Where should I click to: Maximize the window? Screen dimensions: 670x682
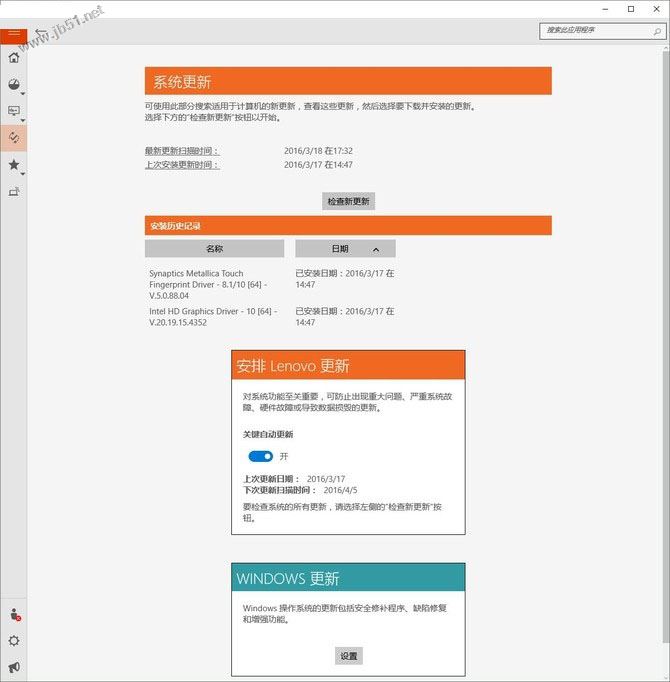[x=631, y=9]
